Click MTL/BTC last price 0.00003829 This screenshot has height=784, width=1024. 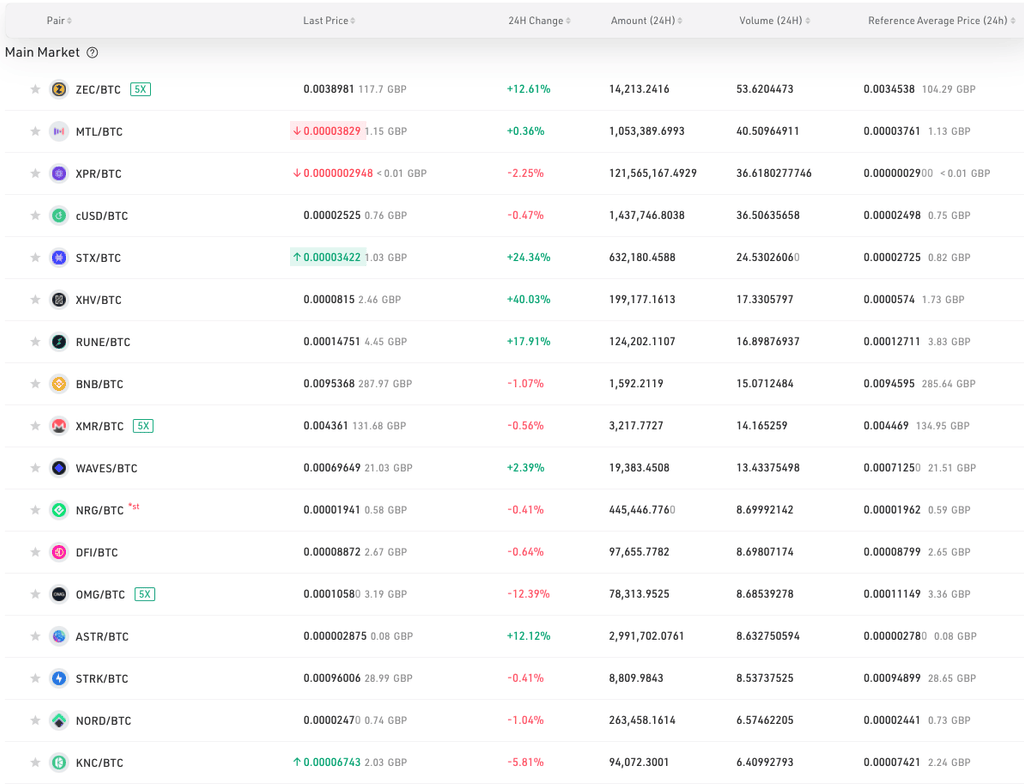click(x=332, y=131)
